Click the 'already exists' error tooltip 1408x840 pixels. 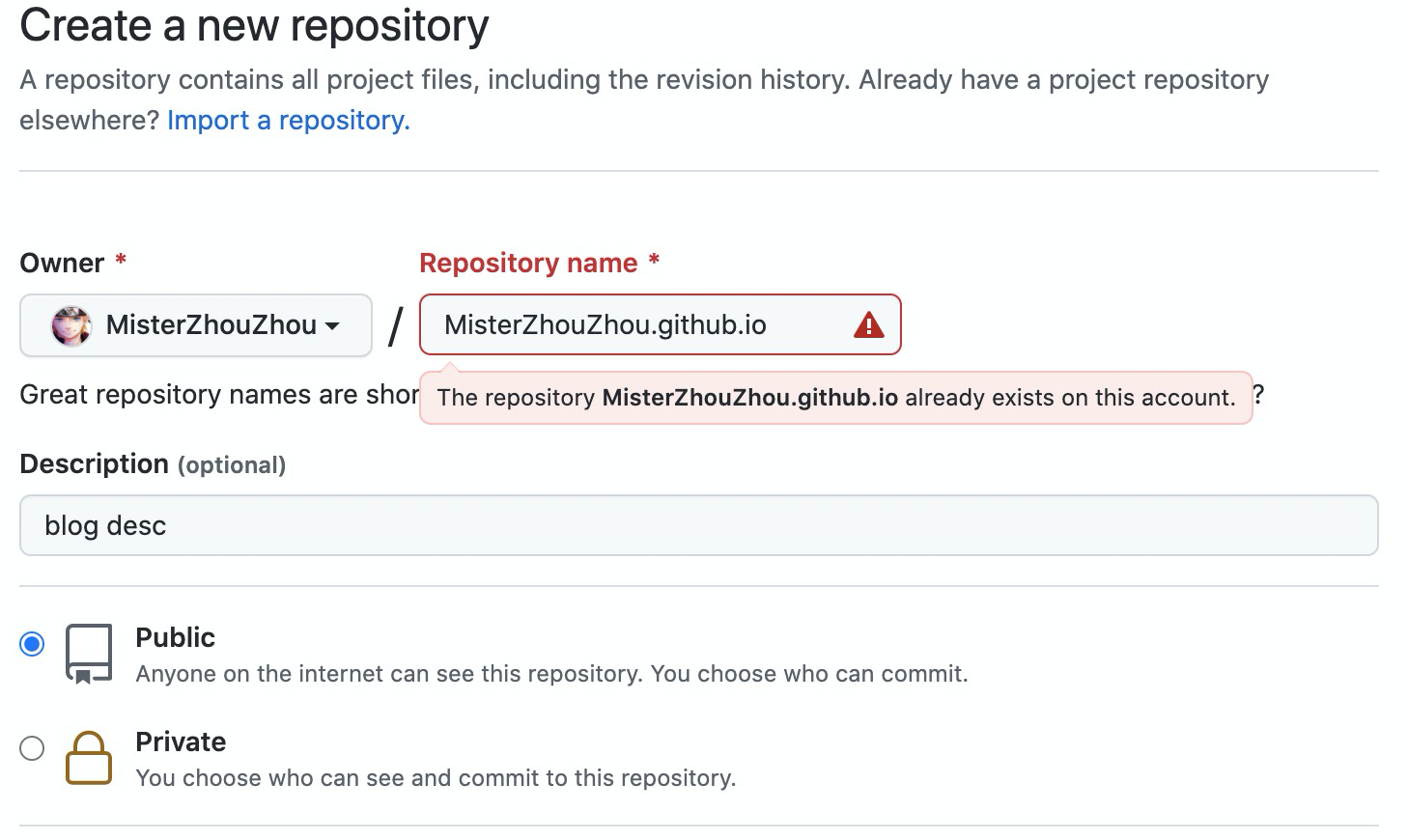[x=835, y=398]
